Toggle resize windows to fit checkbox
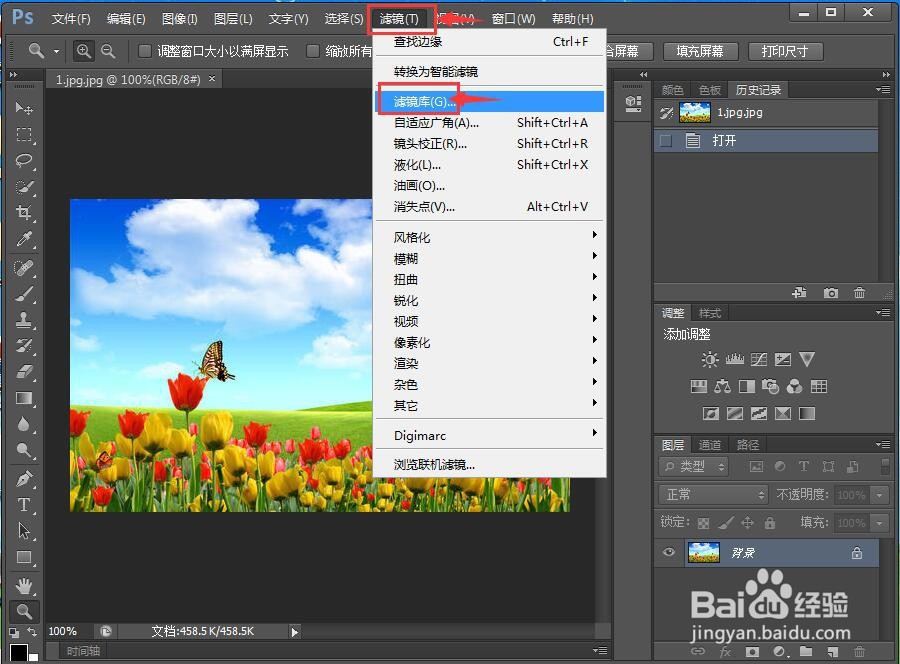 click(145, 51)
